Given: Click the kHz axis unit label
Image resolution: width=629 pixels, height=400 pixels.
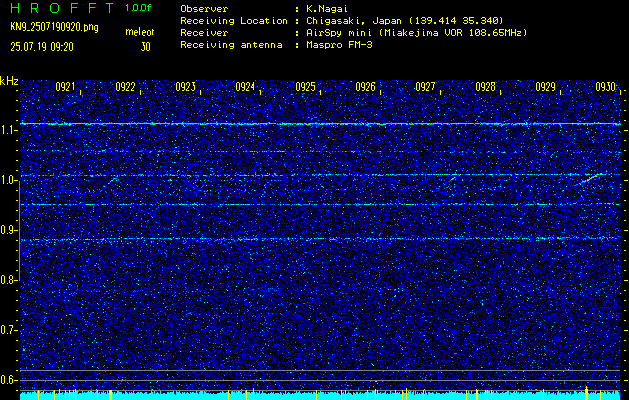Looking at the screenshot, I should pos(9,81).
